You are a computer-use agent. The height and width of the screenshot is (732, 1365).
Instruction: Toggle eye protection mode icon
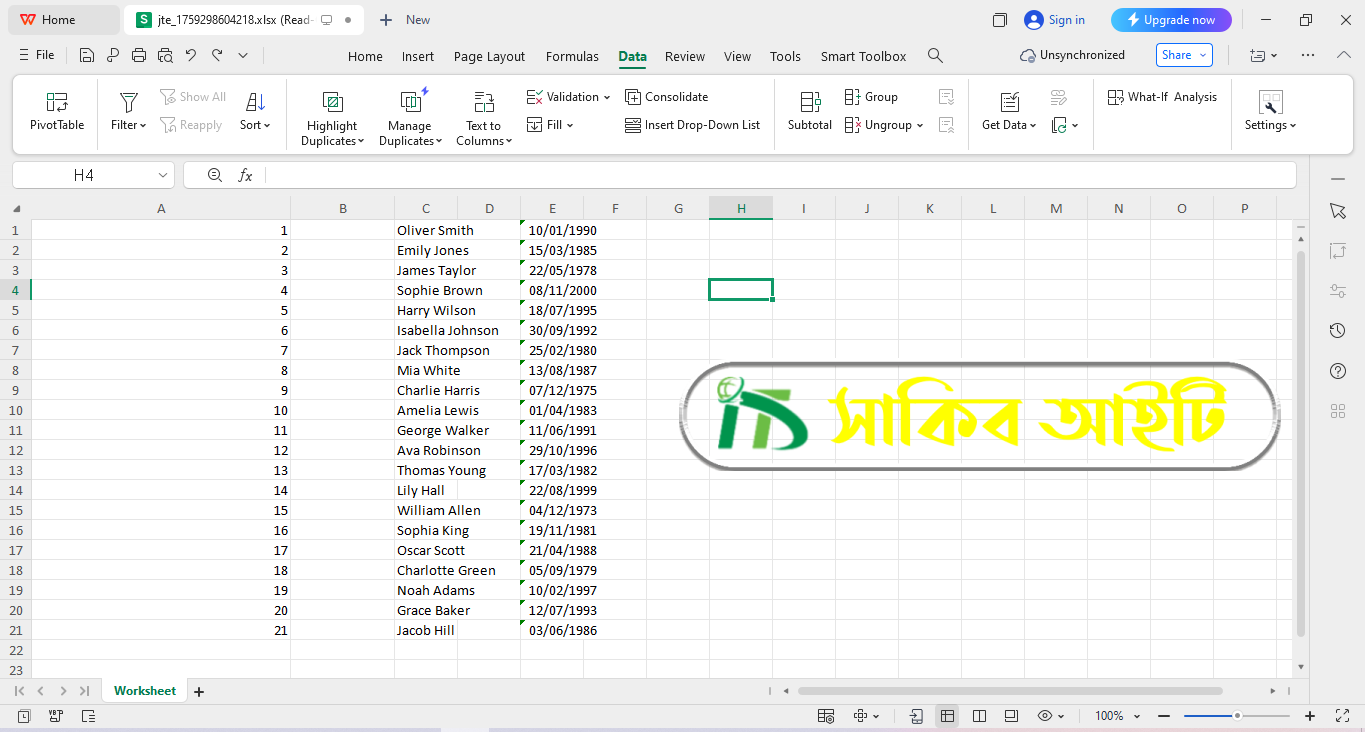click(1045, 716)
